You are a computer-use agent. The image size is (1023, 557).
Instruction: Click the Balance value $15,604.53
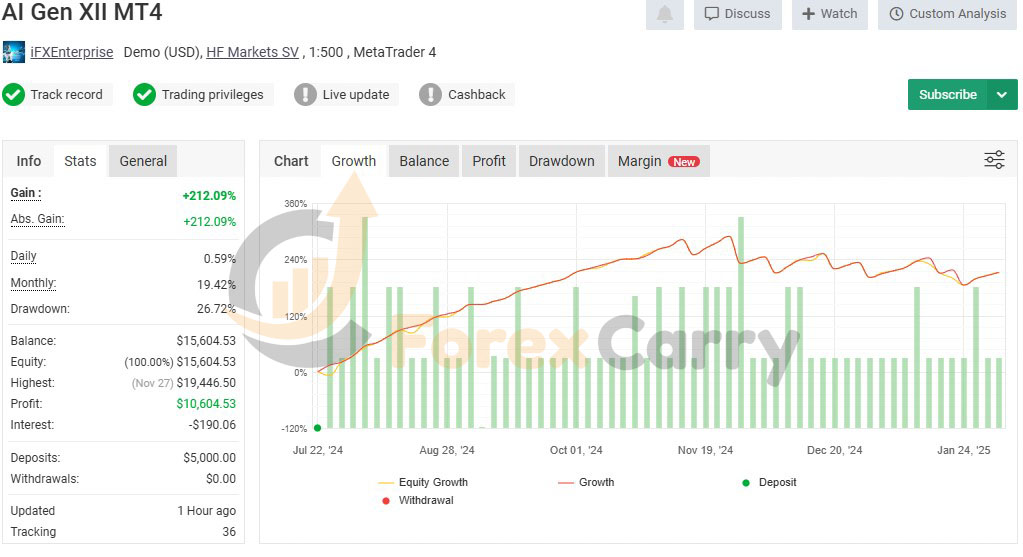pos(206,340)
